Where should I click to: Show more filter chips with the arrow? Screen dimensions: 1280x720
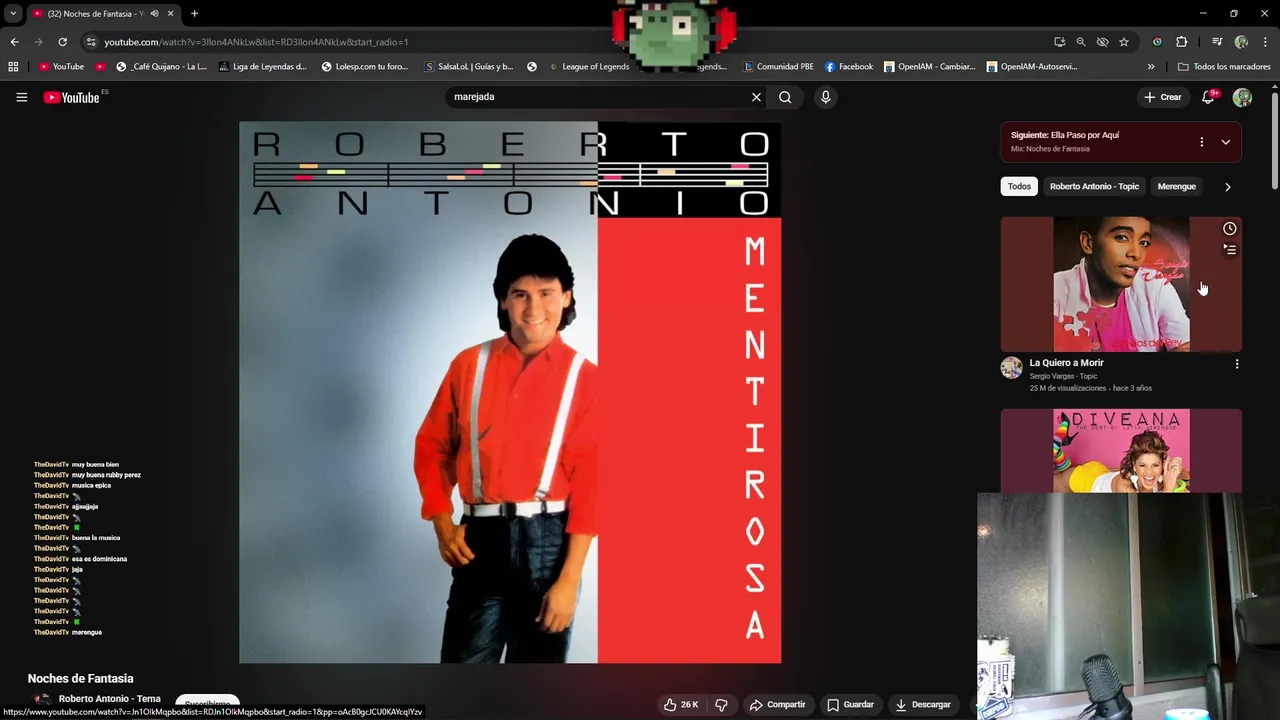click(x=1228, y=187)
